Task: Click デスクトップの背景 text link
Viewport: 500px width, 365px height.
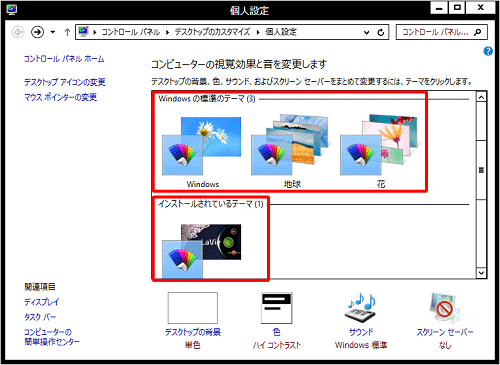Action: 193,332
